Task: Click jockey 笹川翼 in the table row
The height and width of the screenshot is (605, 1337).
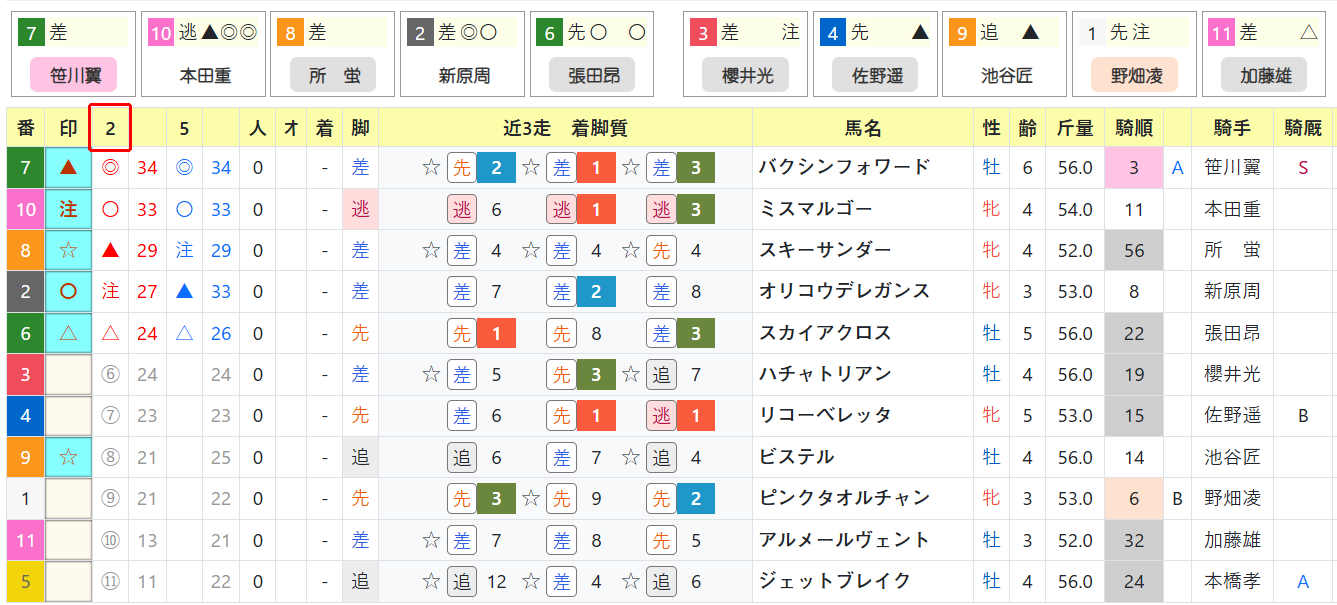Action: [1232, 167]
